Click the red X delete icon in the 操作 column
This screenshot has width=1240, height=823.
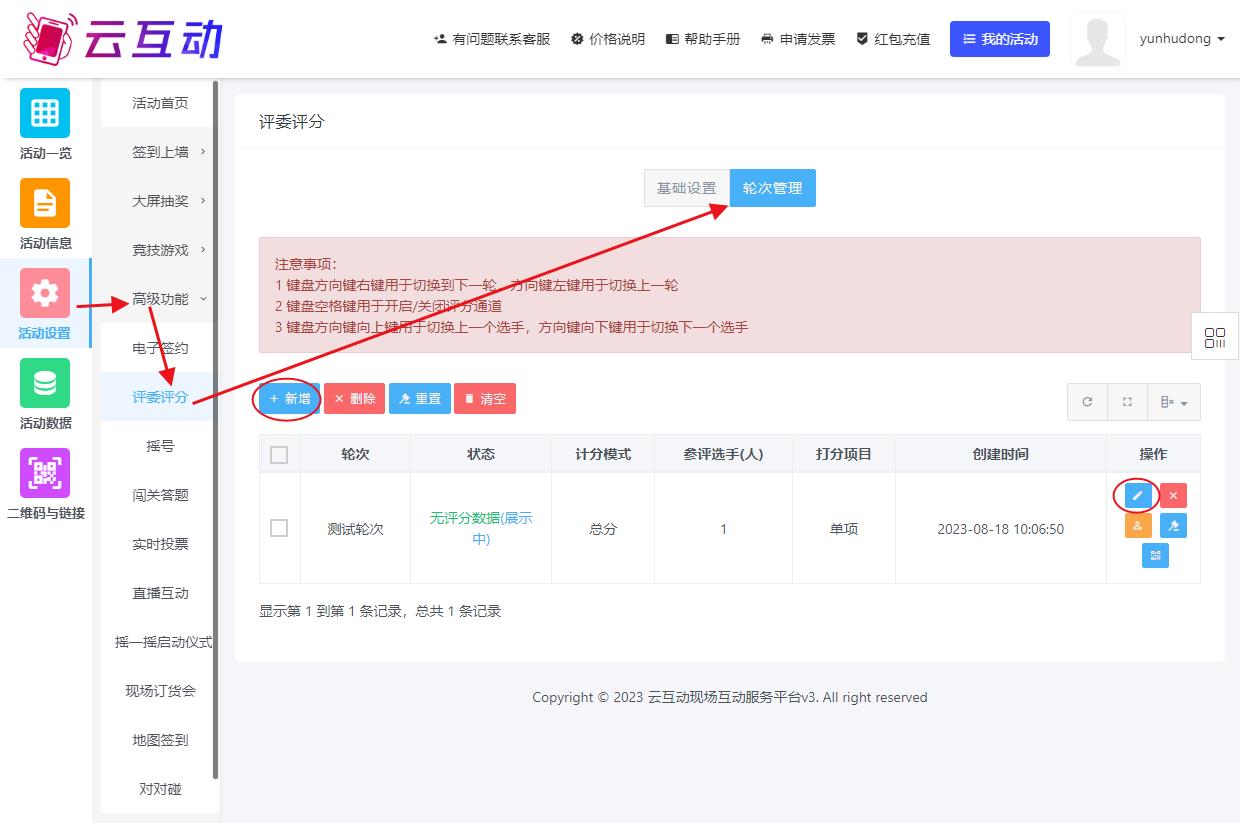coord(1173,496)
